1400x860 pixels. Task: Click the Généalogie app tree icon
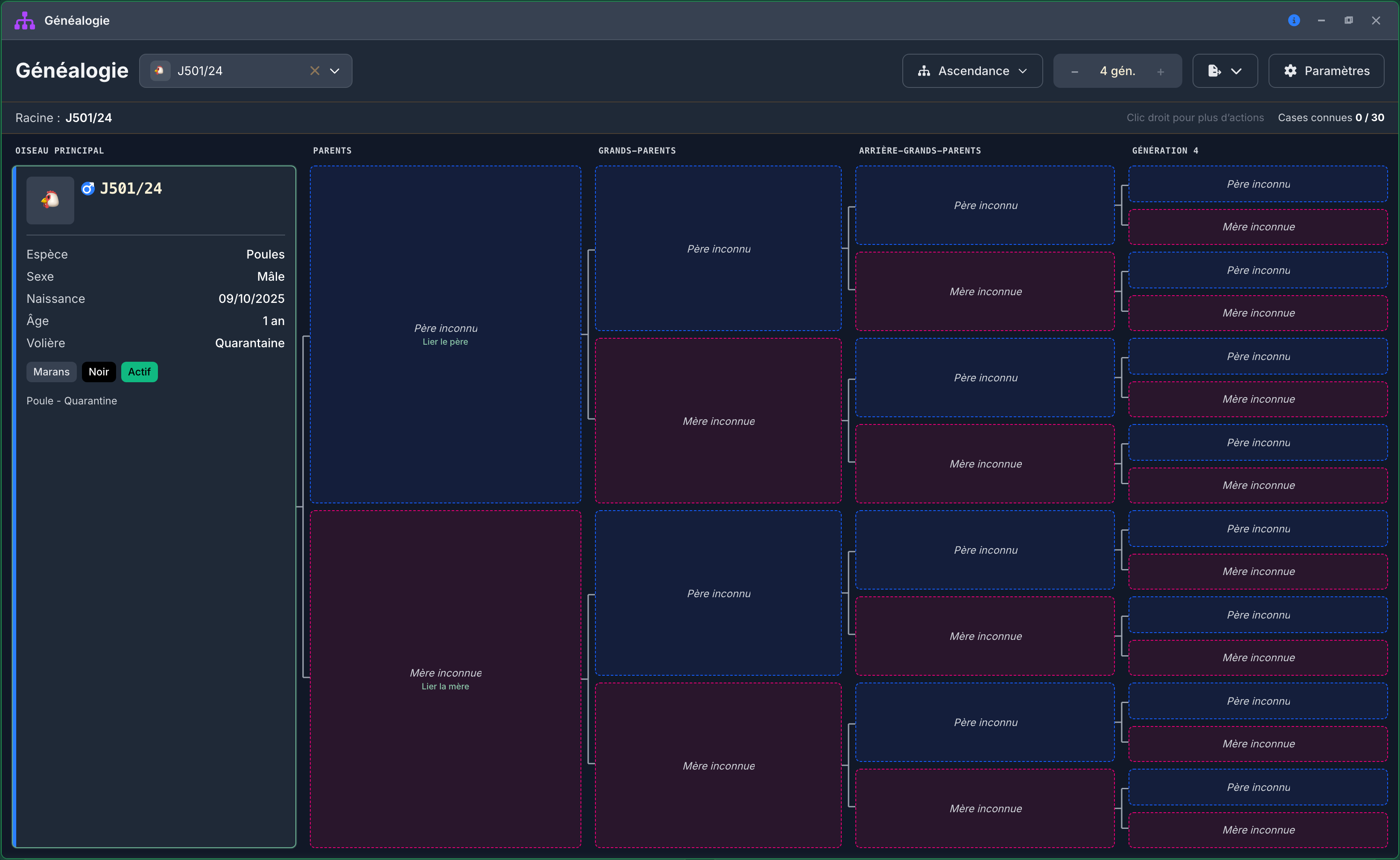[25, 20]
